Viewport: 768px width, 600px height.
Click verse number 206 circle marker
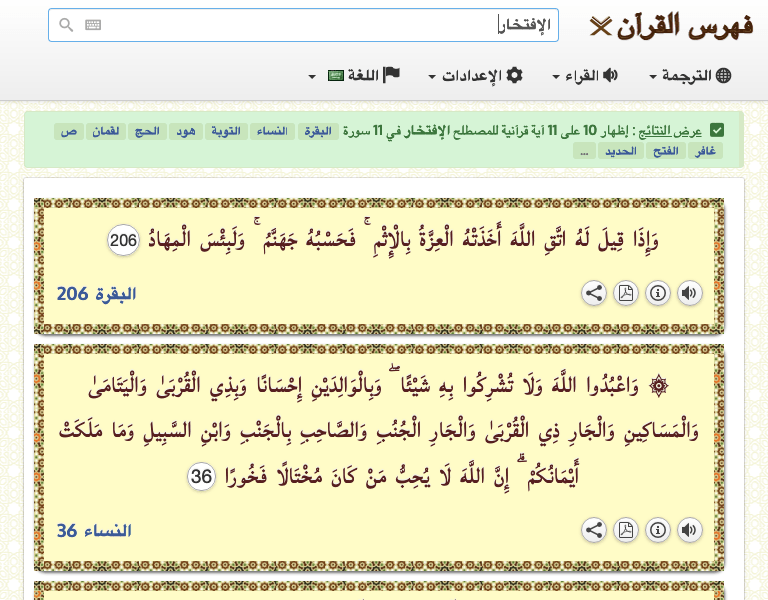(x=123, y=240)
